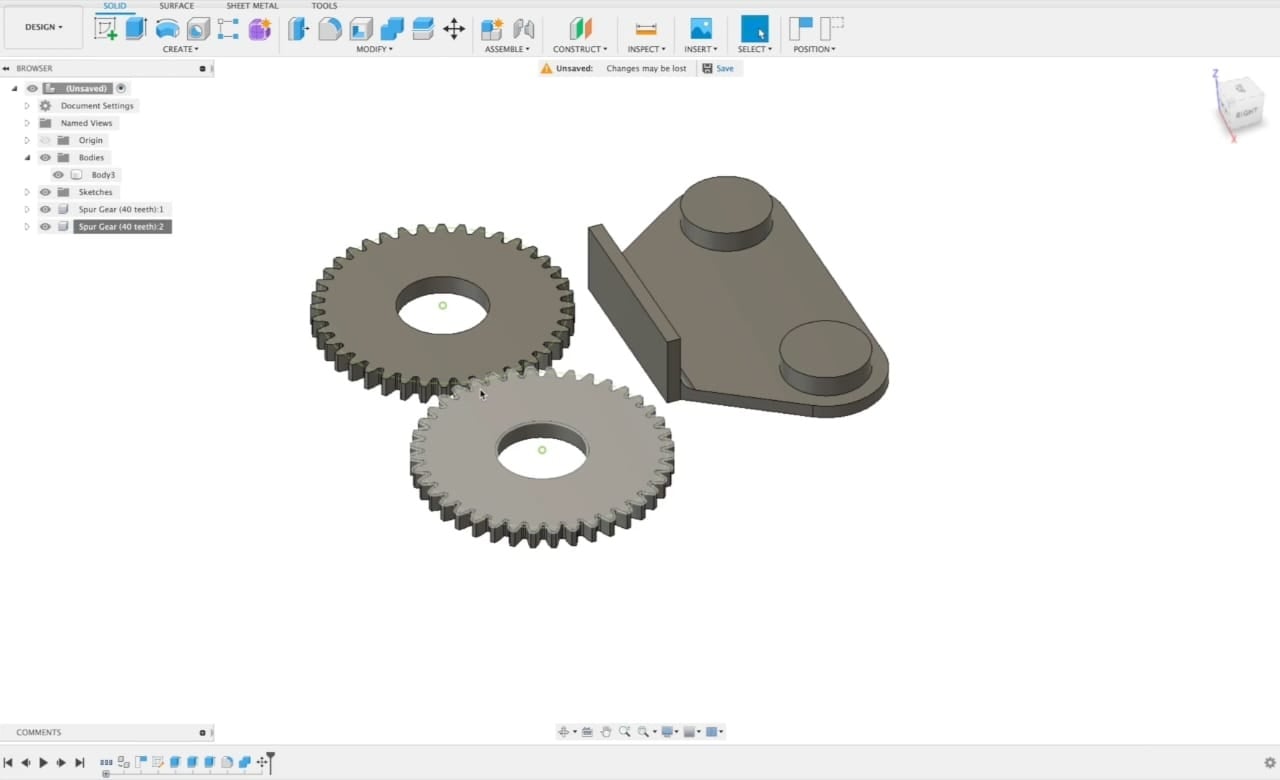1280x780 pixels.
Task: Open the CREATE dropdown menu
Action: 181,49
